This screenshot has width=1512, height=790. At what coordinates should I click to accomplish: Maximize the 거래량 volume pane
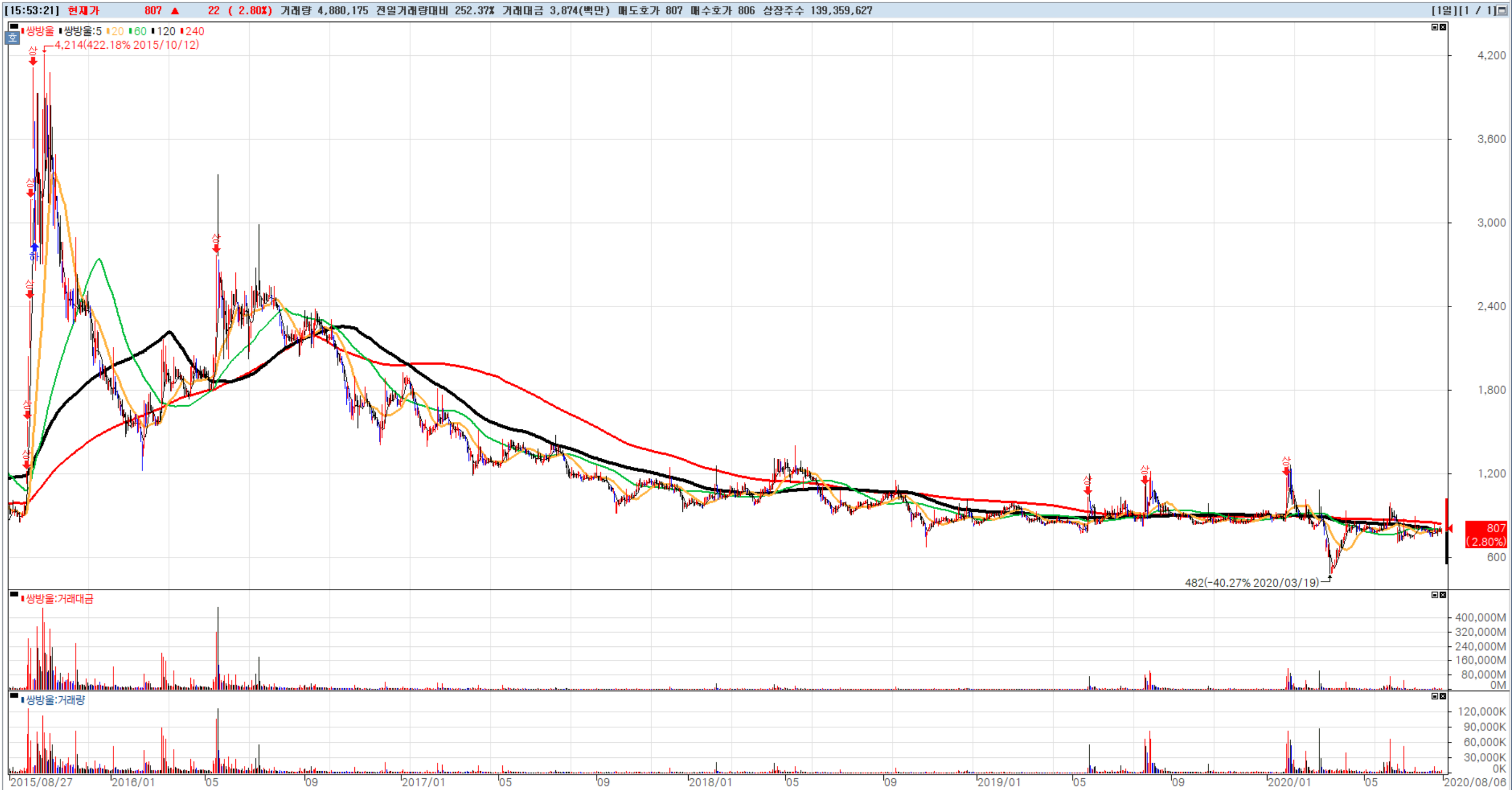[x=1434, y=696]
